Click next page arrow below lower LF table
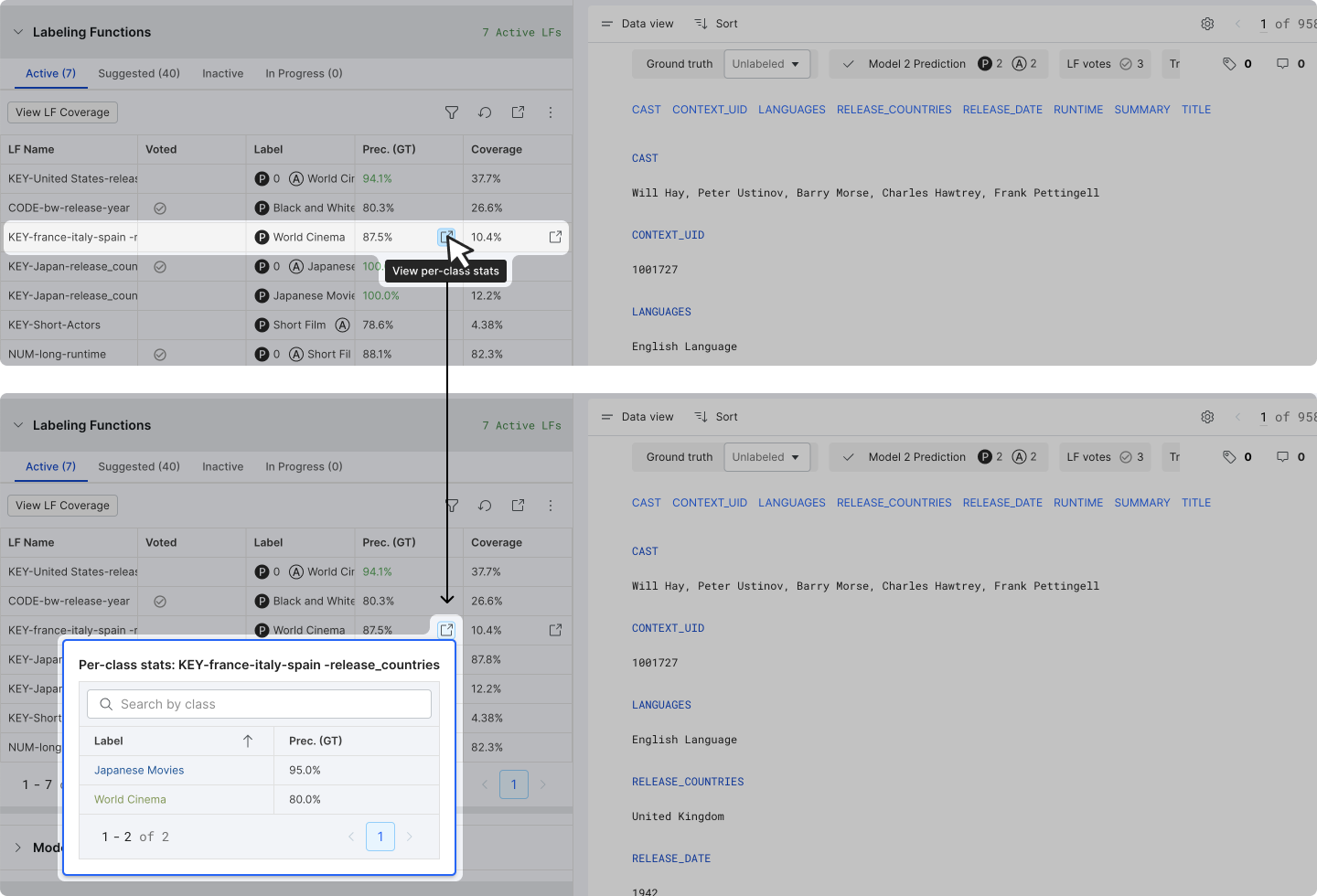This screenshot has width=1317, height=896. pyautogui.click(x=543, y=784)
